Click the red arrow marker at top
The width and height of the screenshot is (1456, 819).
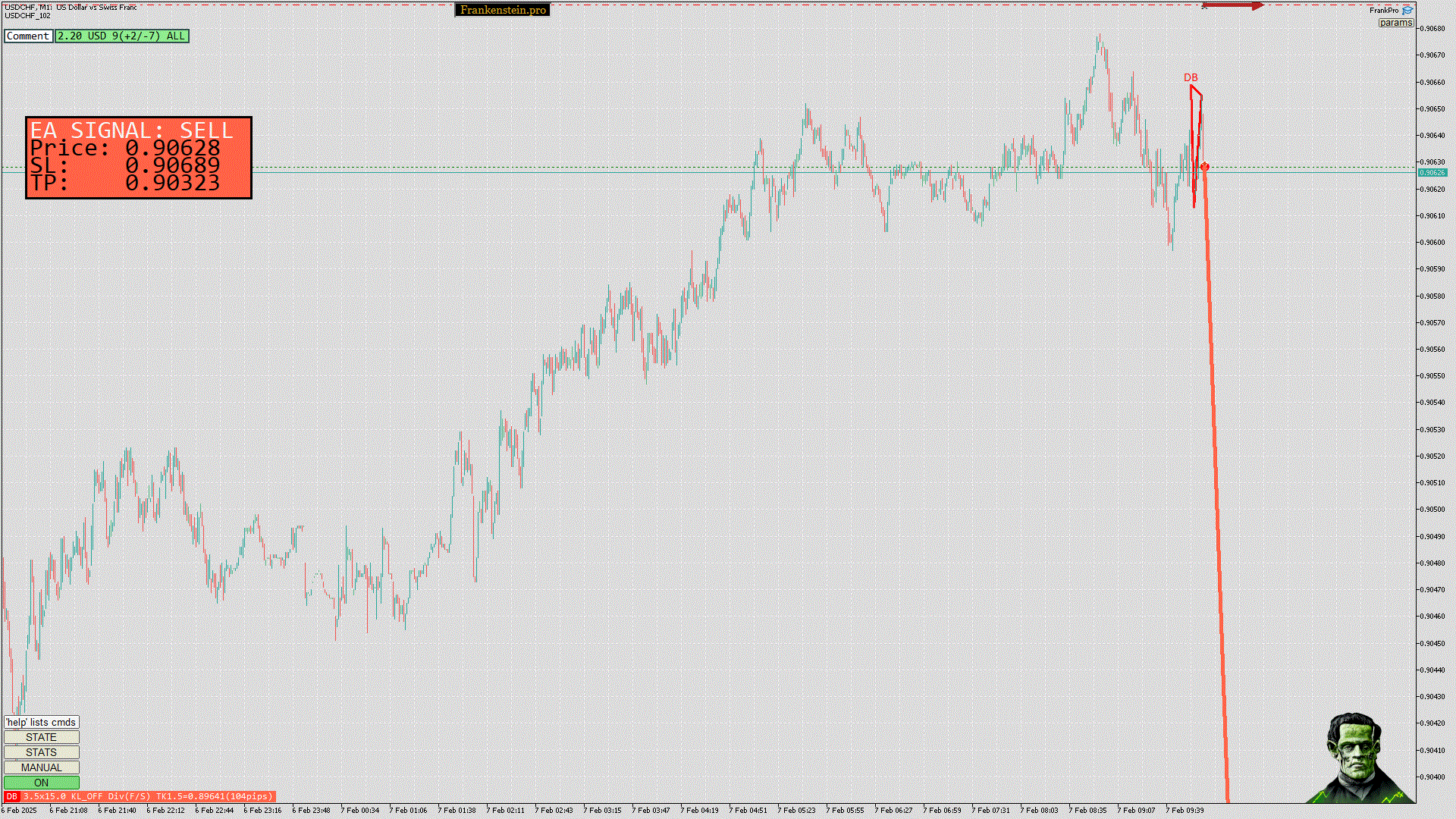(x=1233, y=6)
